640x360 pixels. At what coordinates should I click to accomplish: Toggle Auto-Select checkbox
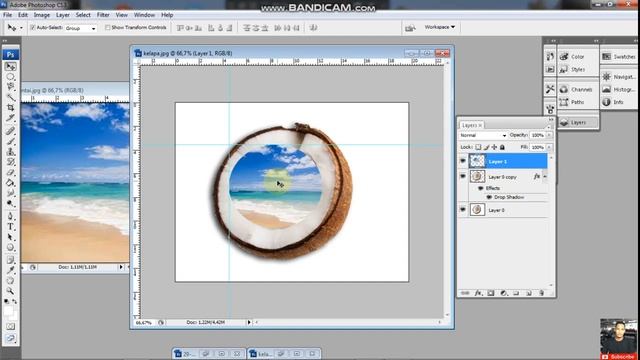[x=33, y=28]
